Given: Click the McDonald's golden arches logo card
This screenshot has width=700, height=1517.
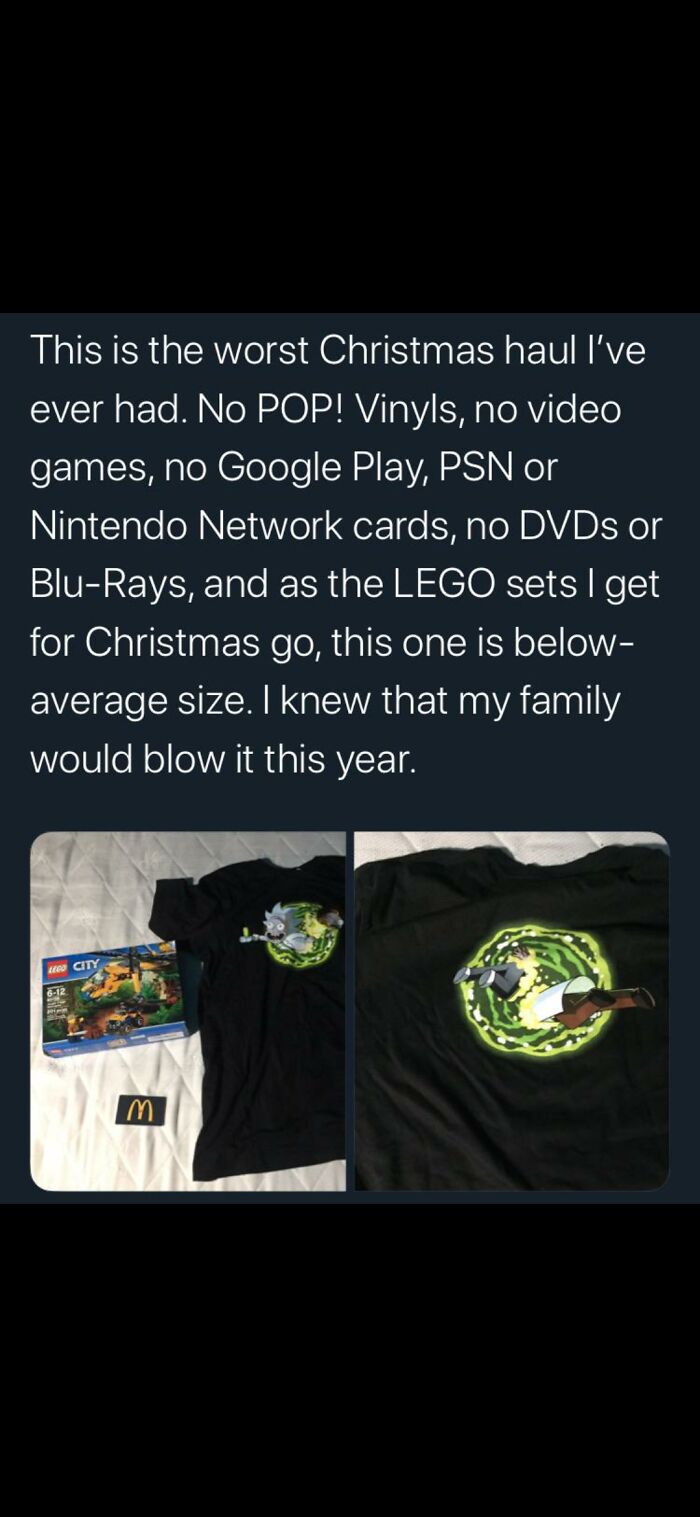Looking at the screenshot, I should pos(139,1109).
